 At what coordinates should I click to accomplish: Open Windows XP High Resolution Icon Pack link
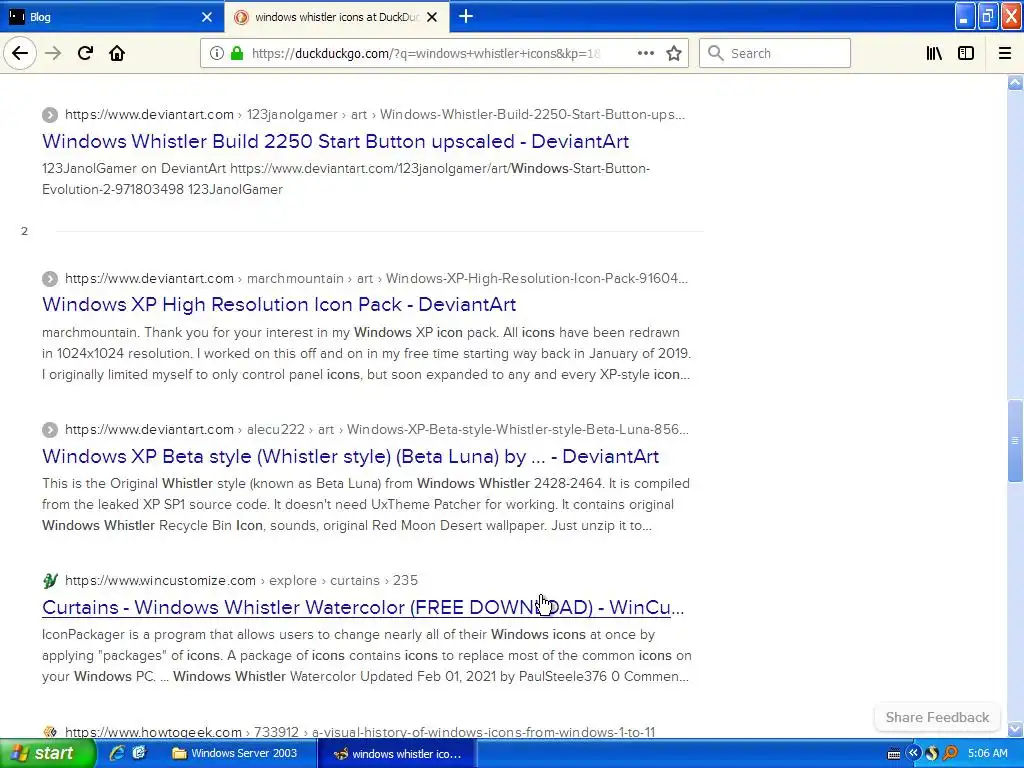pos(279,304)
